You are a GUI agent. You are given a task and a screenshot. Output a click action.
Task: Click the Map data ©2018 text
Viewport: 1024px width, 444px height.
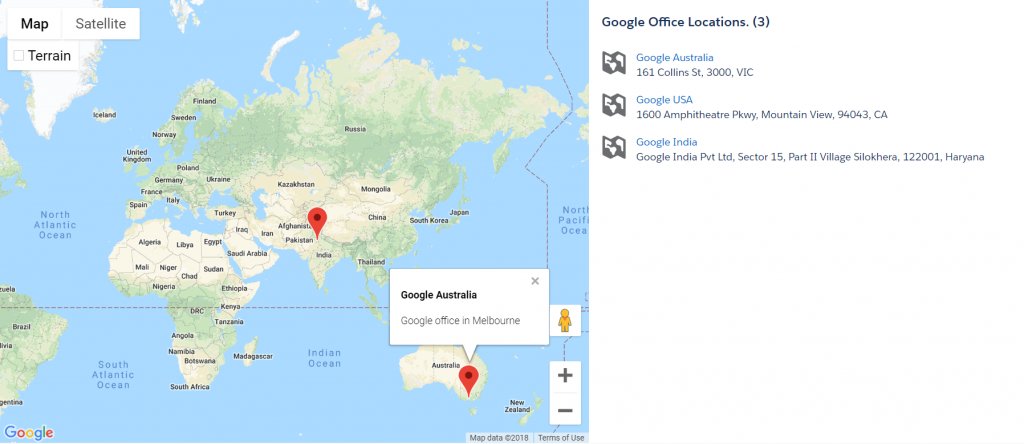tap(499, 437)
